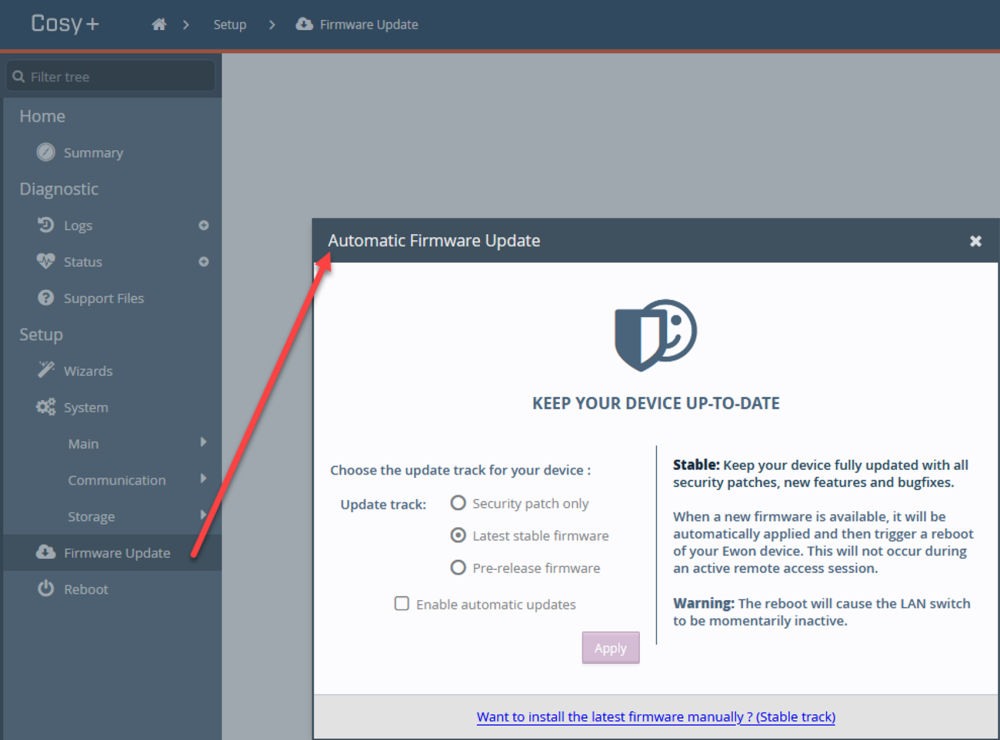Click the home icon in breadcrumb
The width and height of the screenshot is (1000, 740).
[159, 24]
